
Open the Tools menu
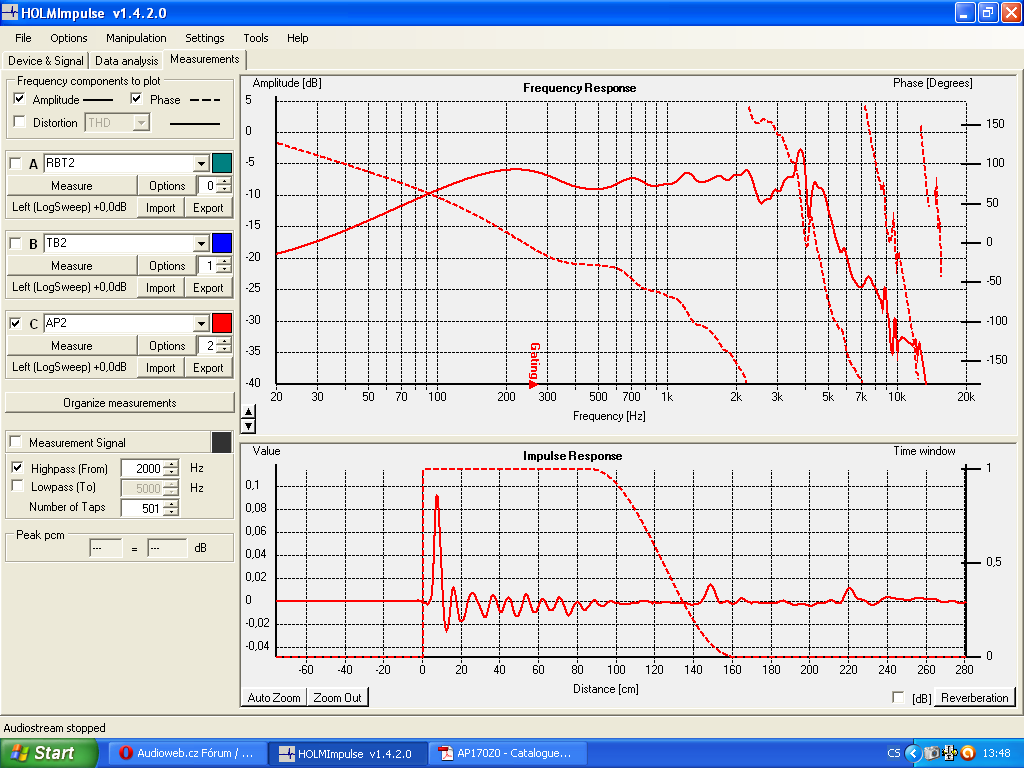(x=255, y=38)
